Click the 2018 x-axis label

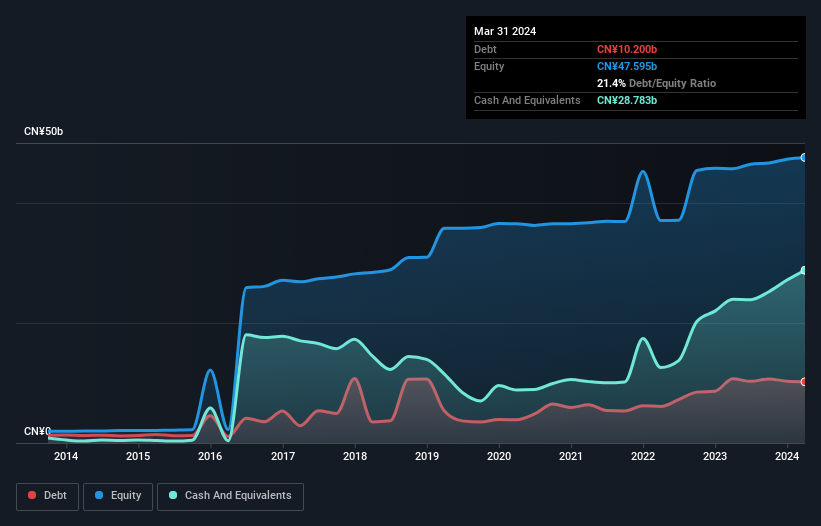click(355, 456)
